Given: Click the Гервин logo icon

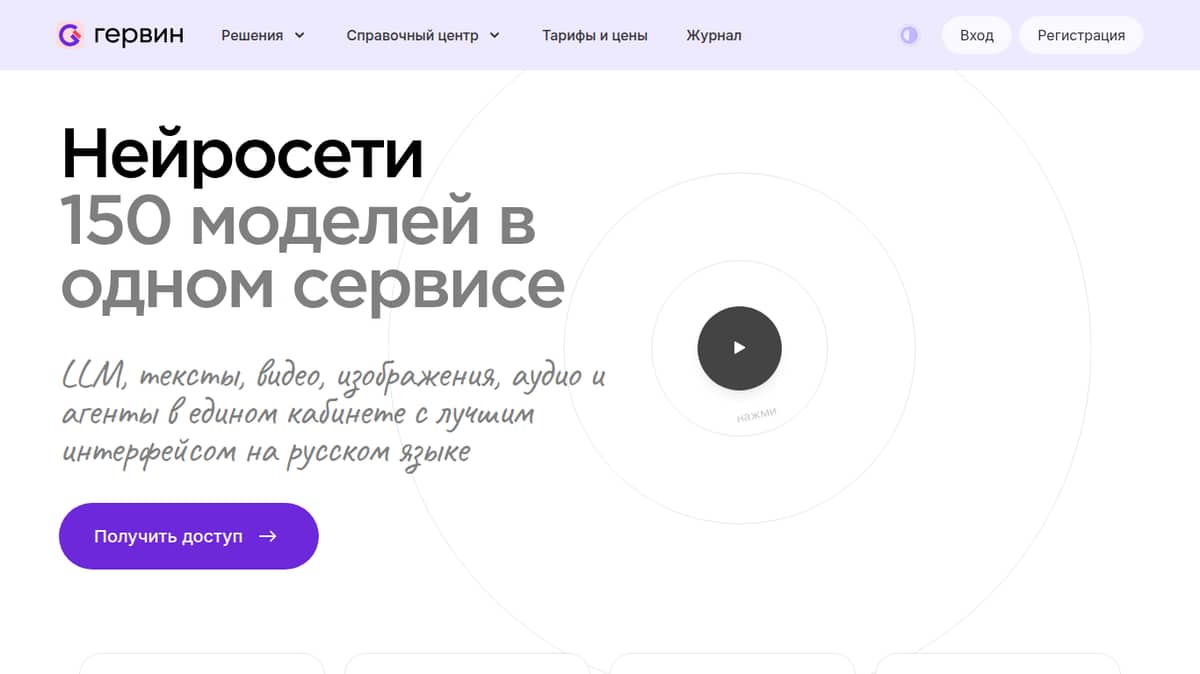Looking at the screenshot, I should [x=70, y=35].
